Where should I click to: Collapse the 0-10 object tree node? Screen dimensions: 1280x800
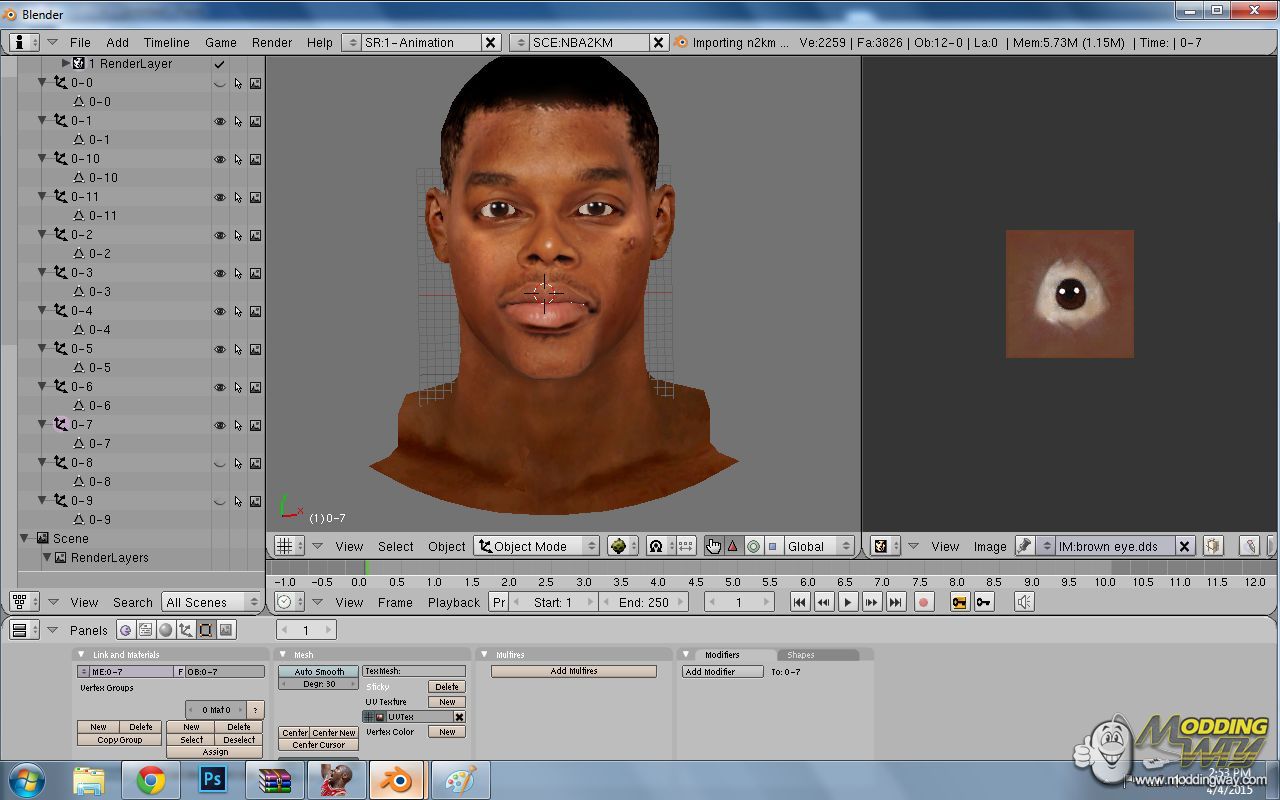(x=42, y=158)
